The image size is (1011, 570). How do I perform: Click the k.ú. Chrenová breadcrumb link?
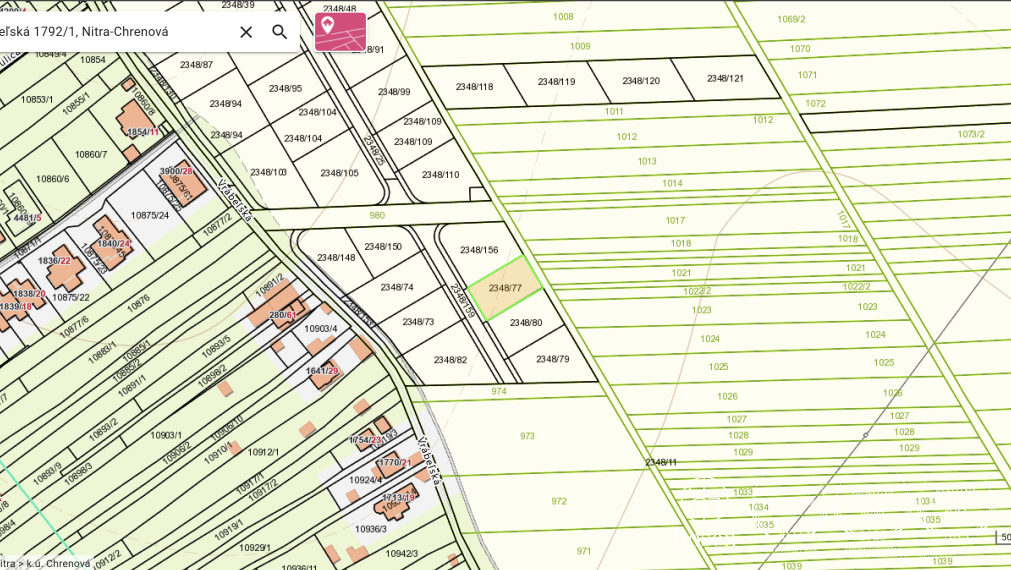pos(62,563)
